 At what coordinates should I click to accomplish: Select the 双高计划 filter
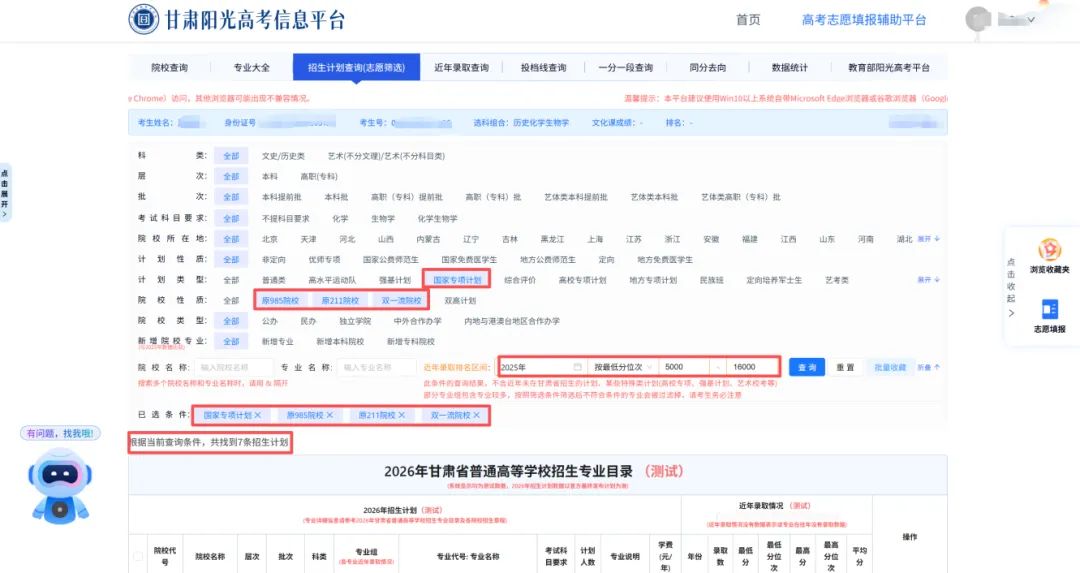(460, 300)
